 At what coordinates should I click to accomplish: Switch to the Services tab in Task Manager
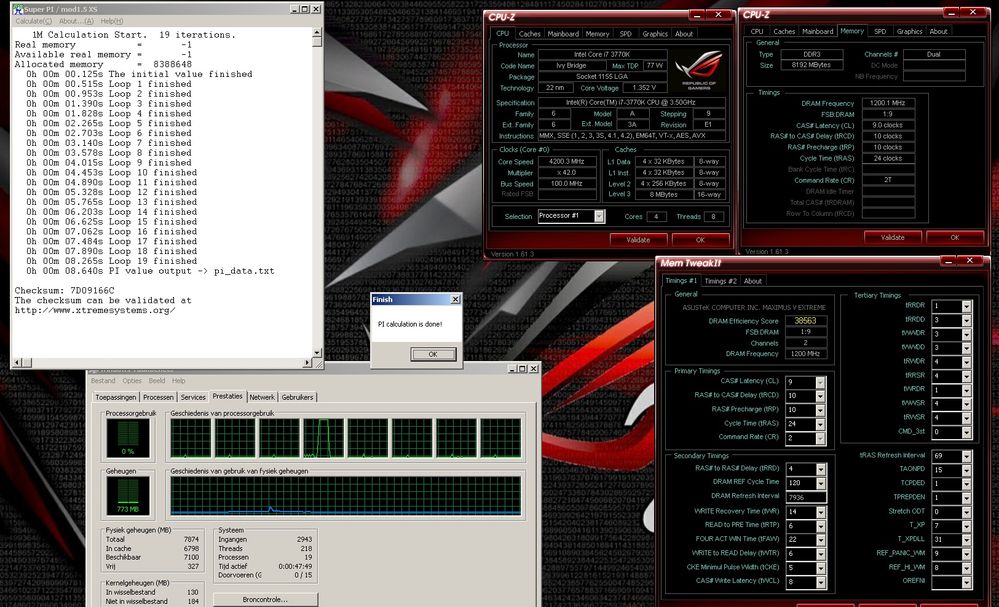tap(193, 397)
